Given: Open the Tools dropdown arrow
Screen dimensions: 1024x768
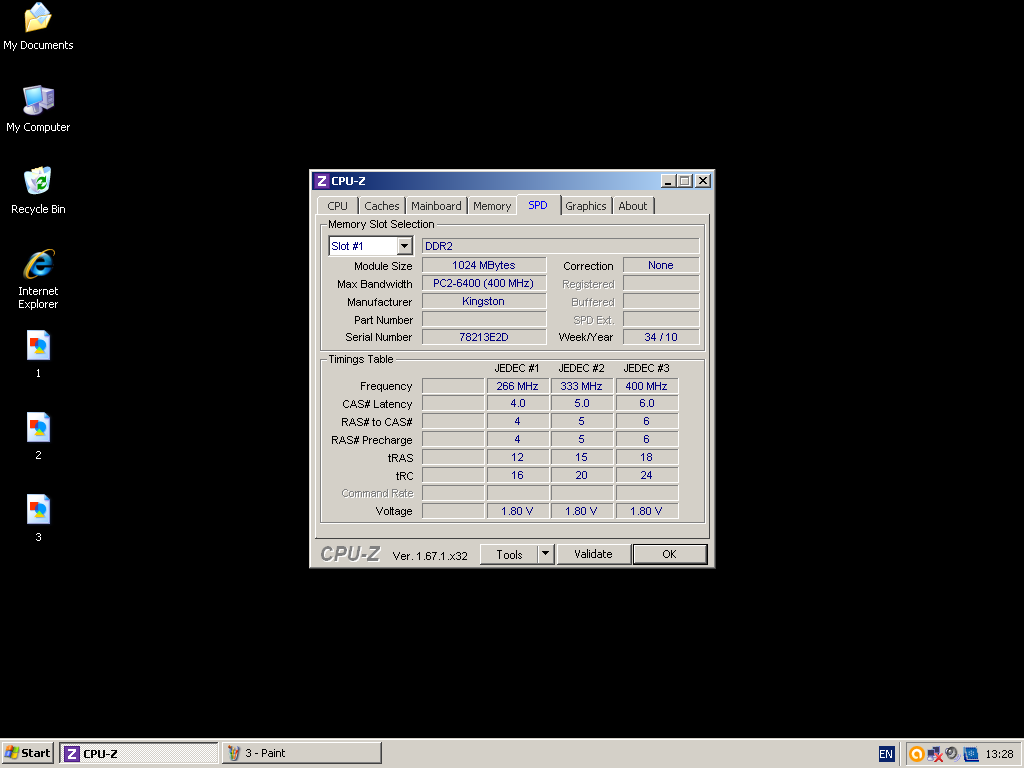Looking at the screenshot, I should click(545, 554).
